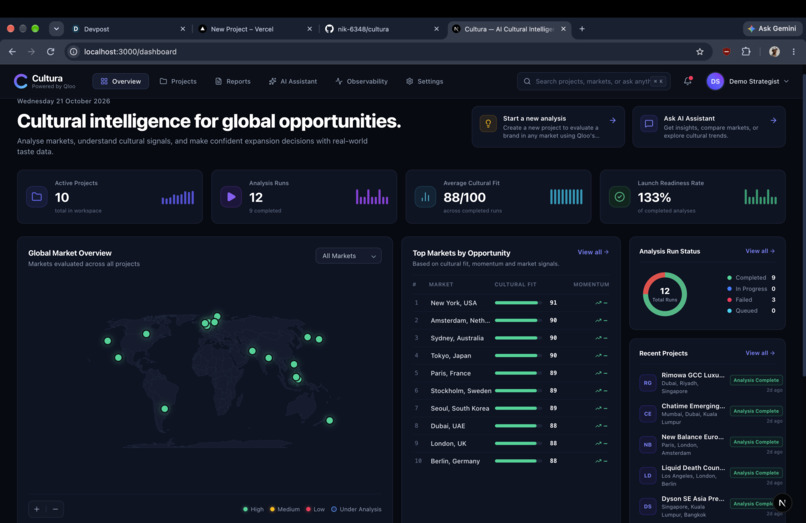Switch to the nik-6348/cultura GitHub tab
Image resolution: width=806 pixels, height=523 pixels.
tap(382, 29)
